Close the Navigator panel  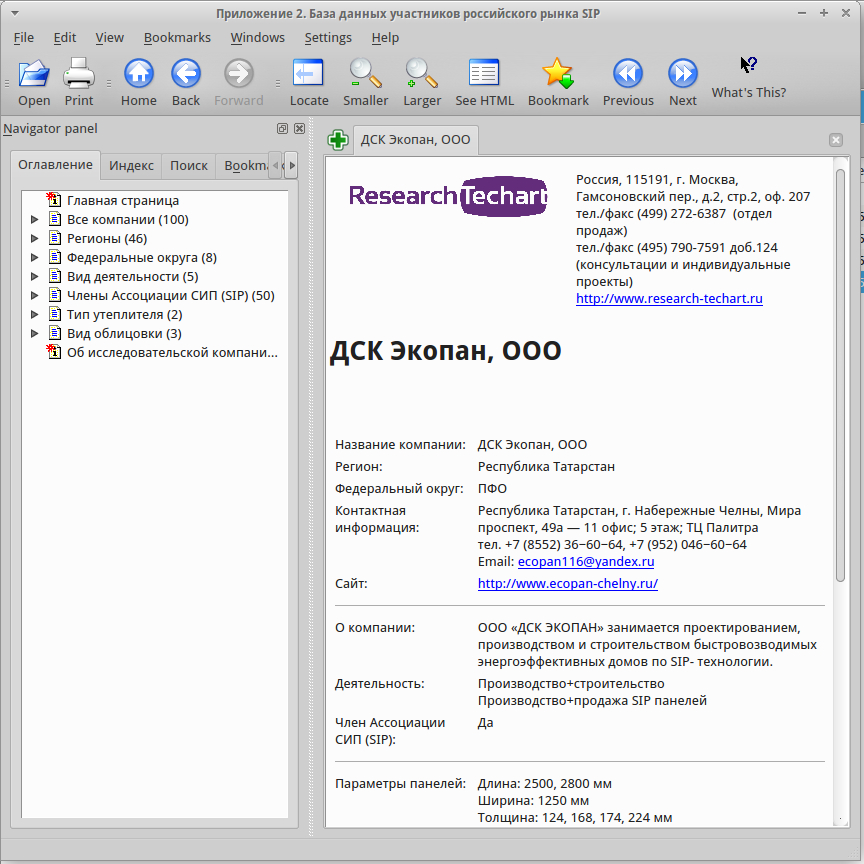click(299, 128)
